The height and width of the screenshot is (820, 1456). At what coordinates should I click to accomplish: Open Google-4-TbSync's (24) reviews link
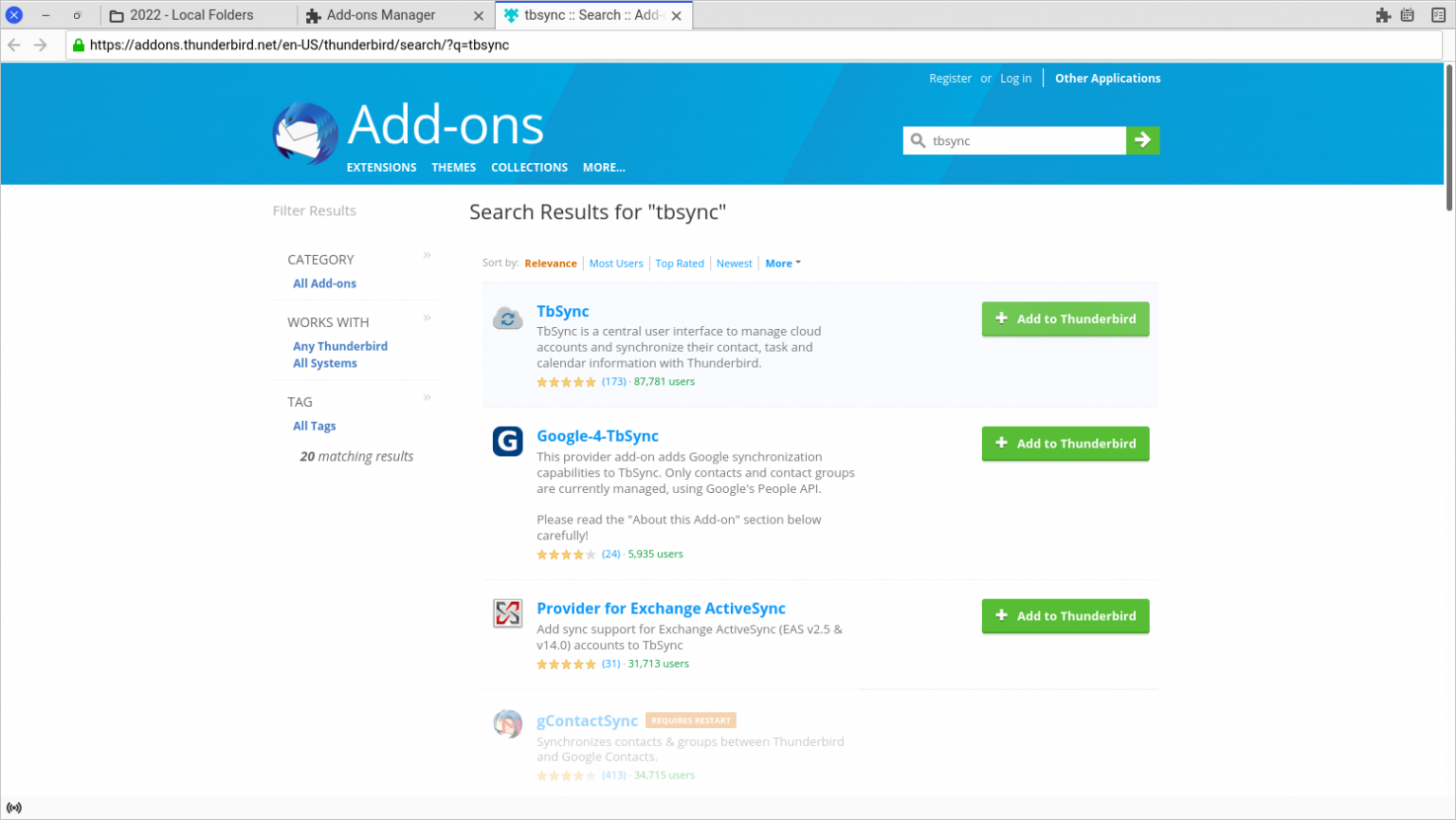click(x=610, y=554)
